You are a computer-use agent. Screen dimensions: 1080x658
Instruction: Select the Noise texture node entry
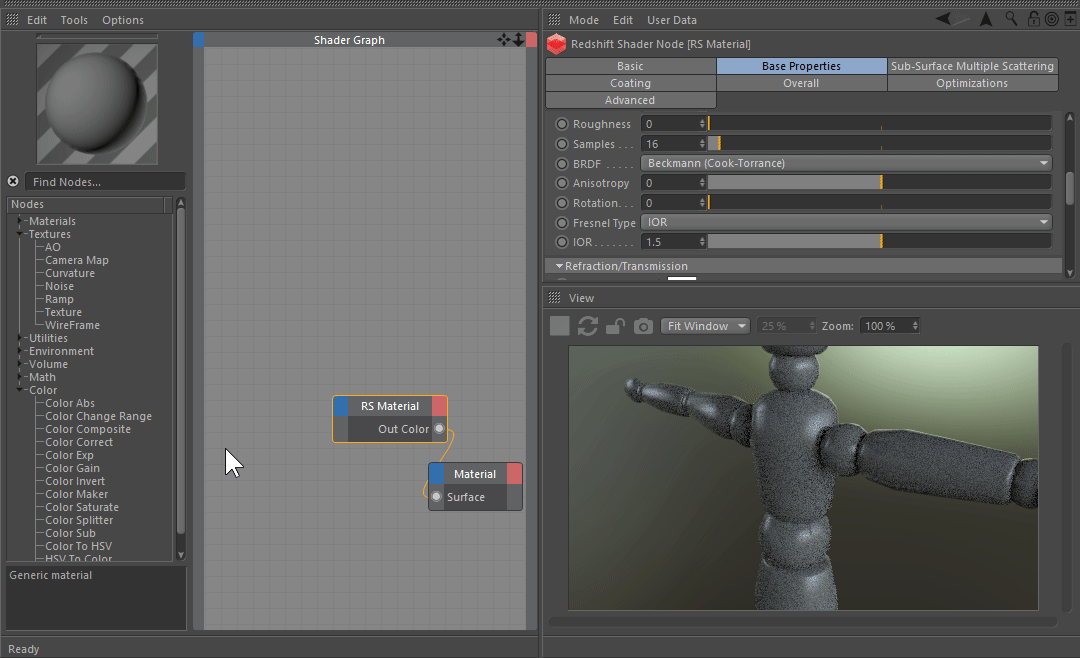59,286
